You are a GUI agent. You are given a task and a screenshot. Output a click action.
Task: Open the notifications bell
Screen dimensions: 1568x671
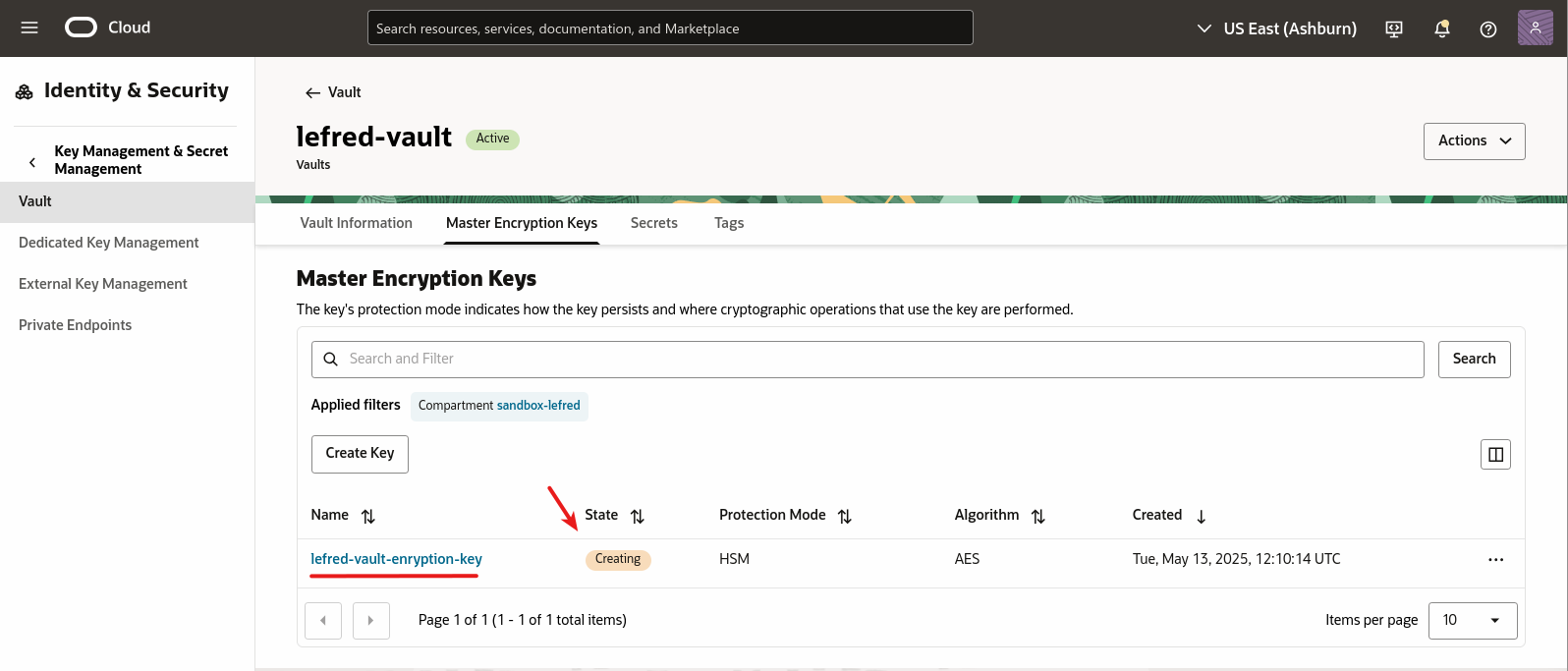[x=1442, y=28]
